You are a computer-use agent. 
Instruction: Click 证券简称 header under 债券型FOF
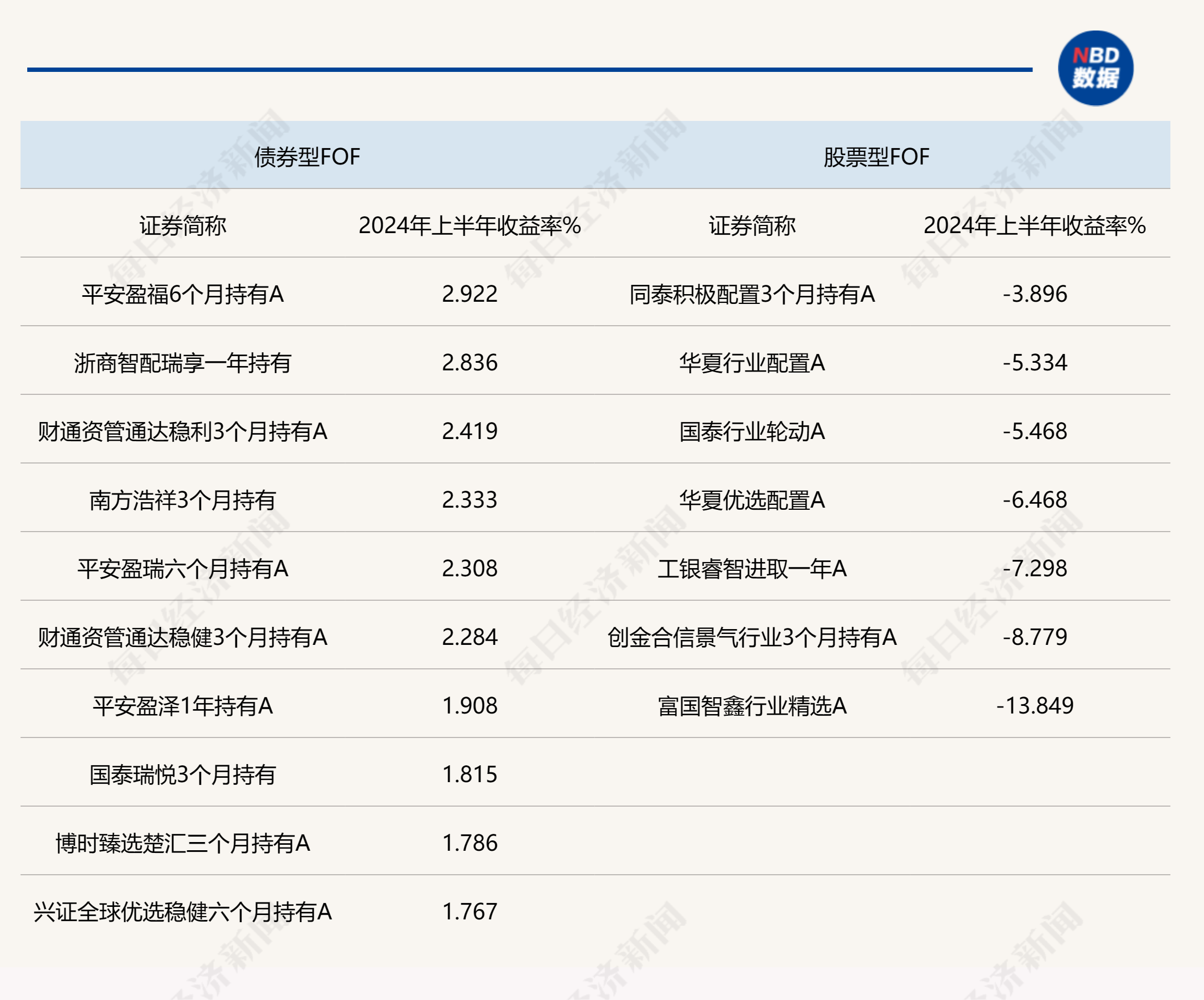coord(183,225)
